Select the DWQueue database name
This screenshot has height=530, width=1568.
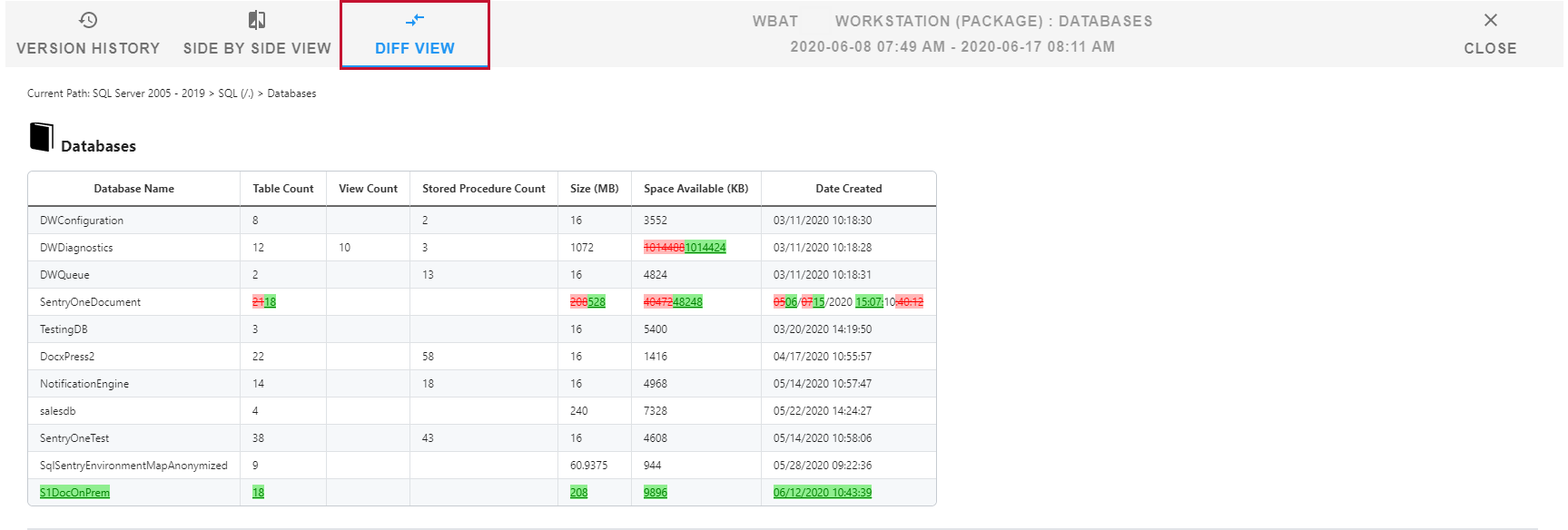pos(64,275)
